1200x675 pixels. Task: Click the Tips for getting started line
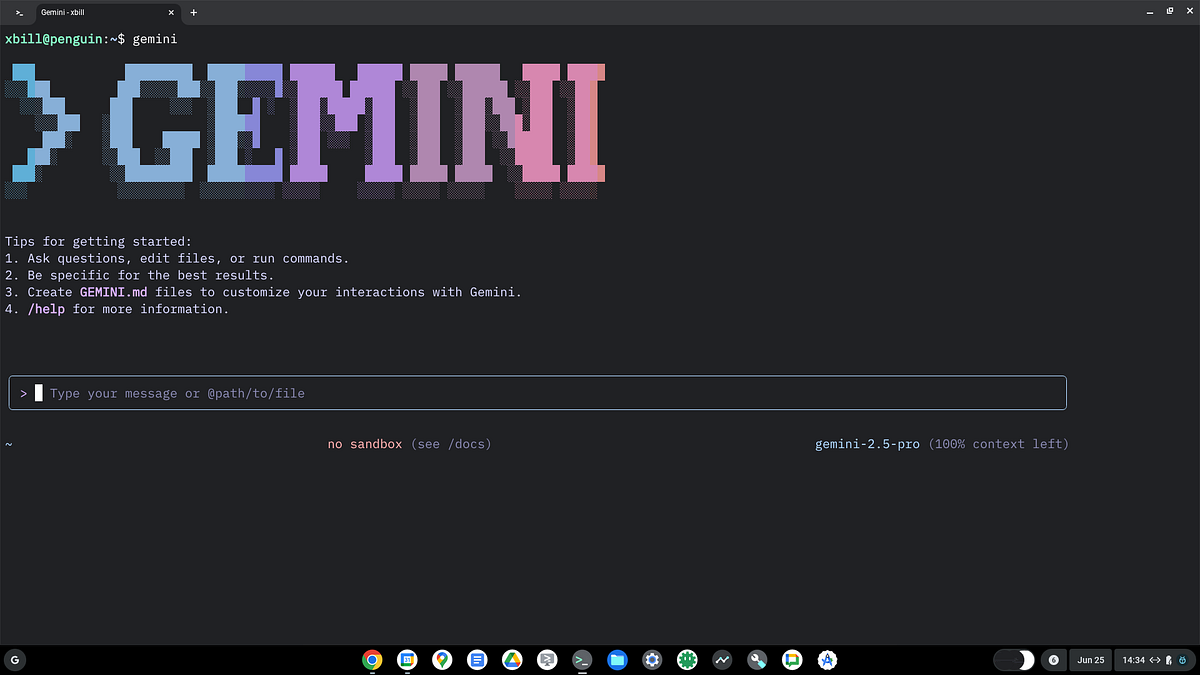[x=98, y=242]
